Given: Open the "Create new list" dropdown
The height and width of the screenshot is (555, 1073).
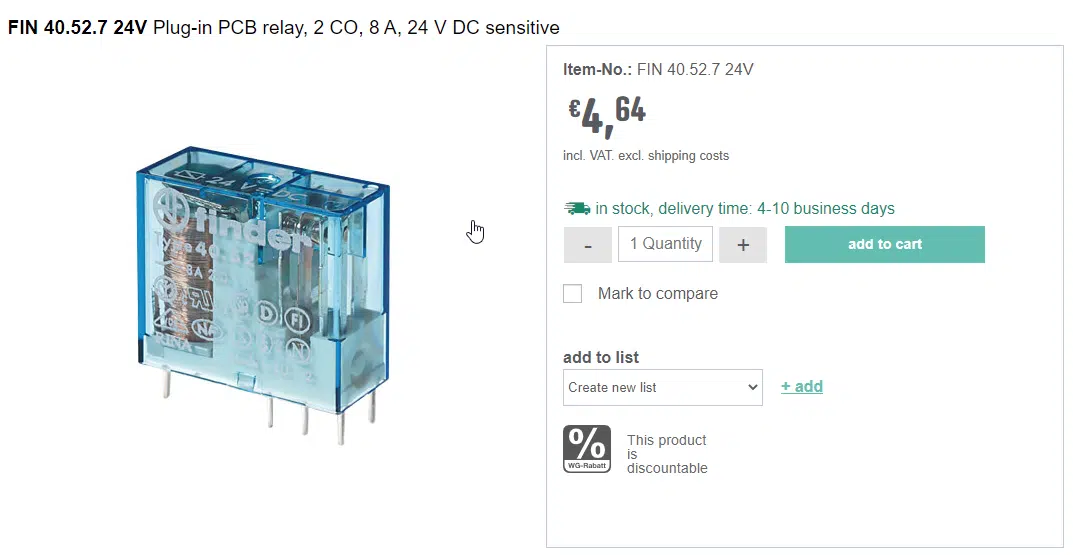Looking at the screenshot, I should pos(662,387).
